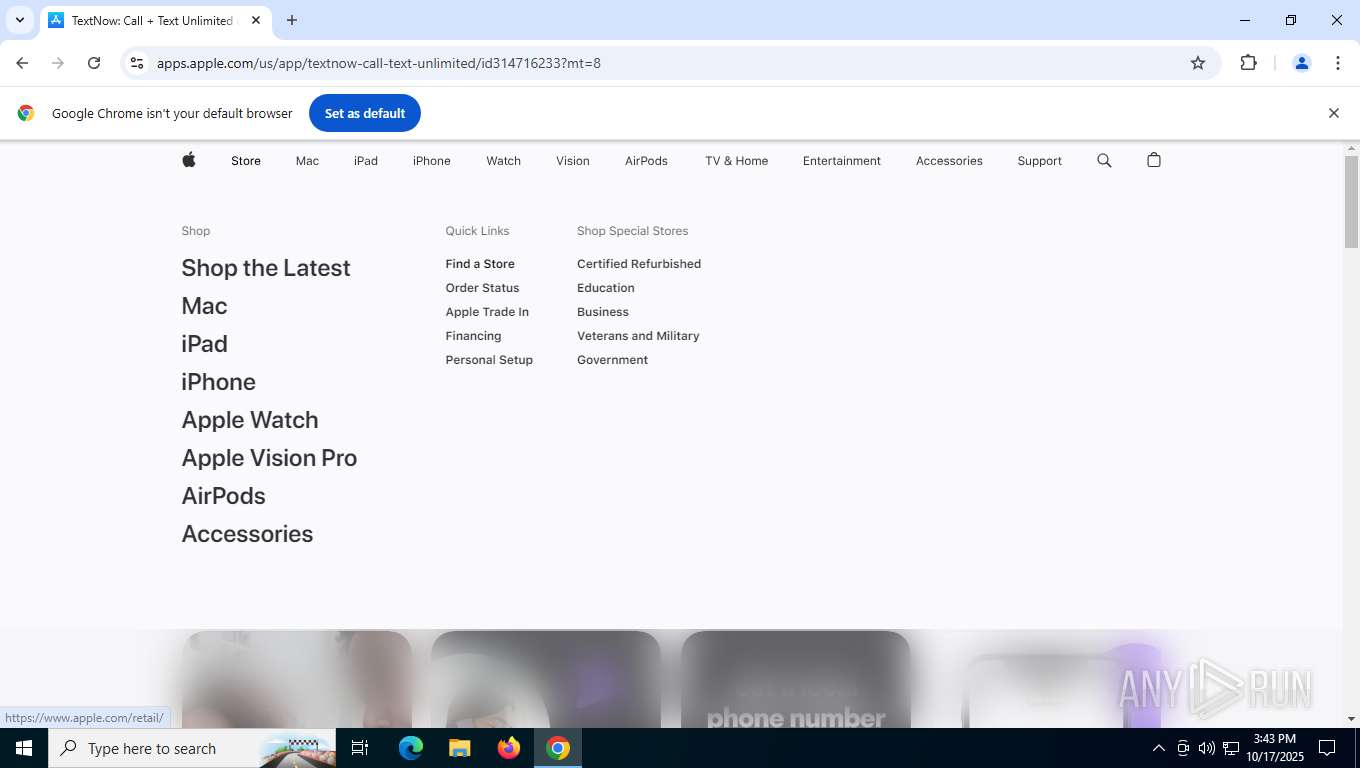Click the browser forward arrow
This screenshot has height=768, width=1360.
click(58, 63)
